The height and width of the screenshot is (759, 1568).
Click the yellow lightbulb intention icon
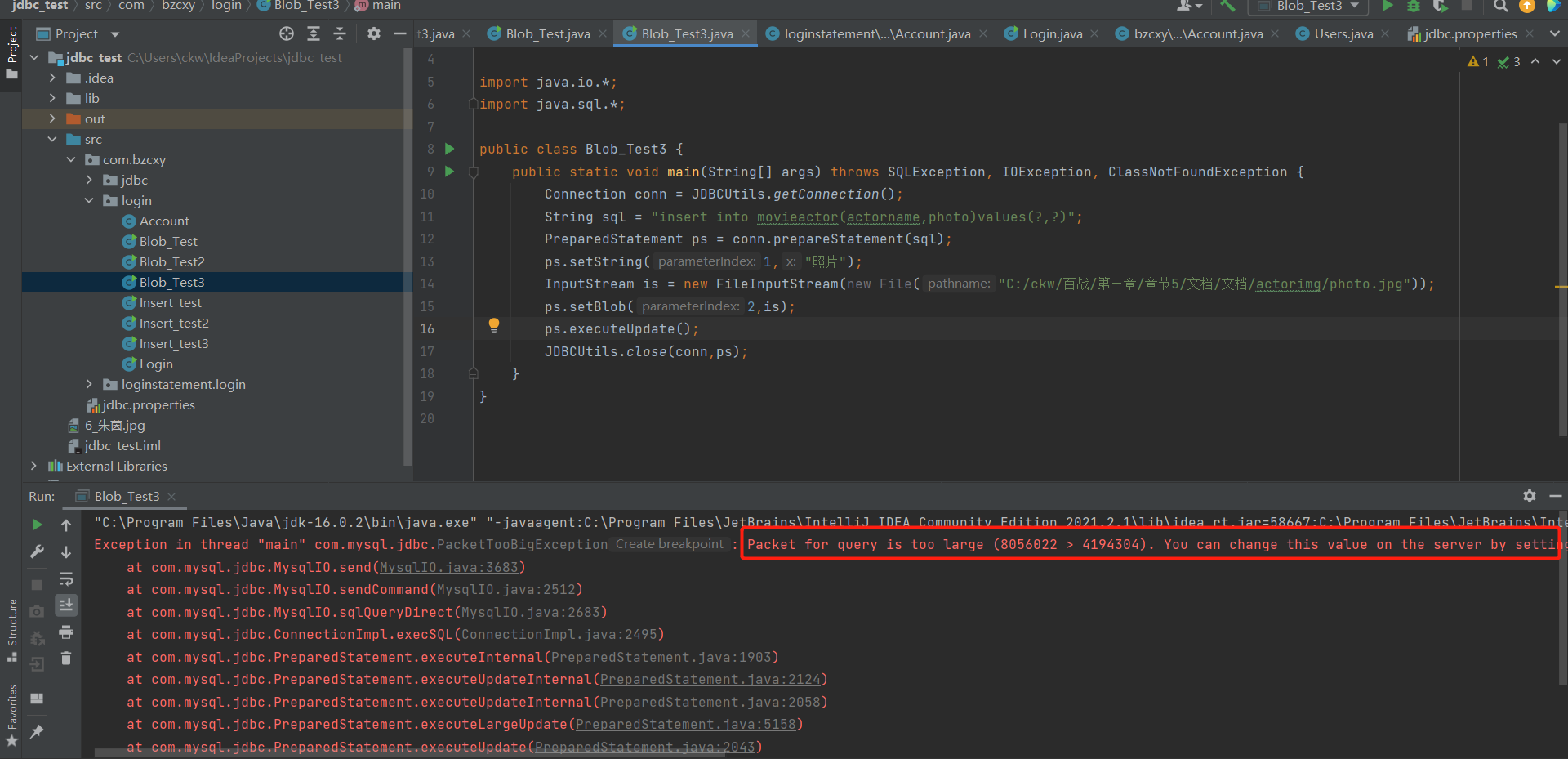tap(494, 325)
